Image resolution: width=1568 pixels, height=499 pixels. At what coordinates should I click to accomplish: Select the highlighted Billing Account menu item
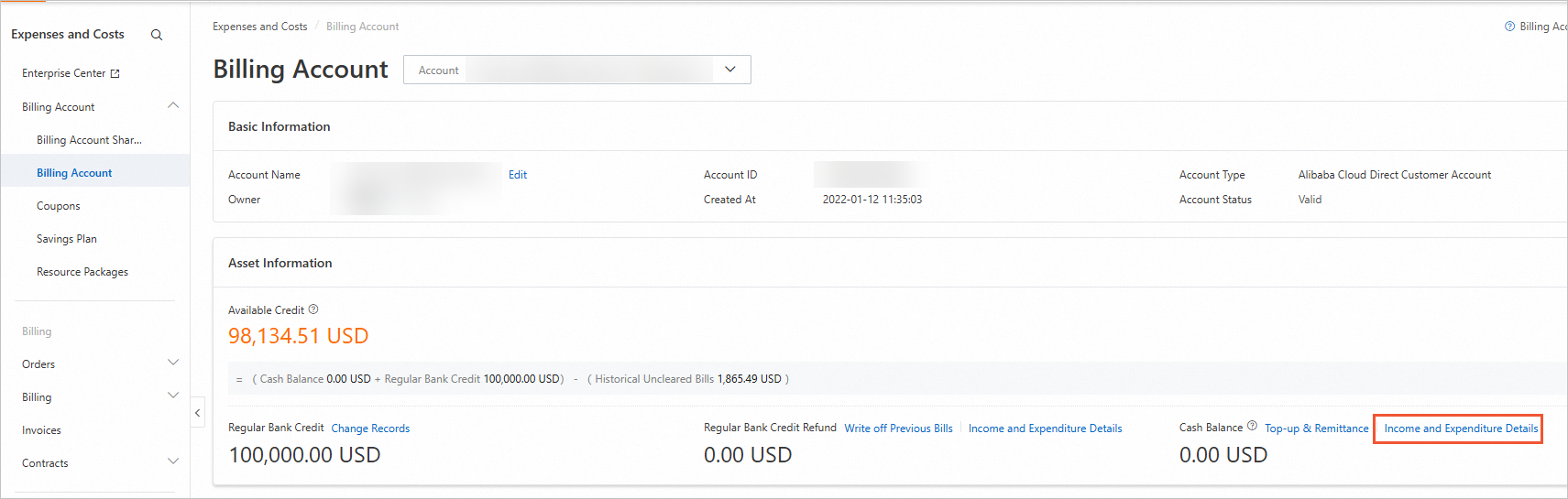click(x=74, y=173)
